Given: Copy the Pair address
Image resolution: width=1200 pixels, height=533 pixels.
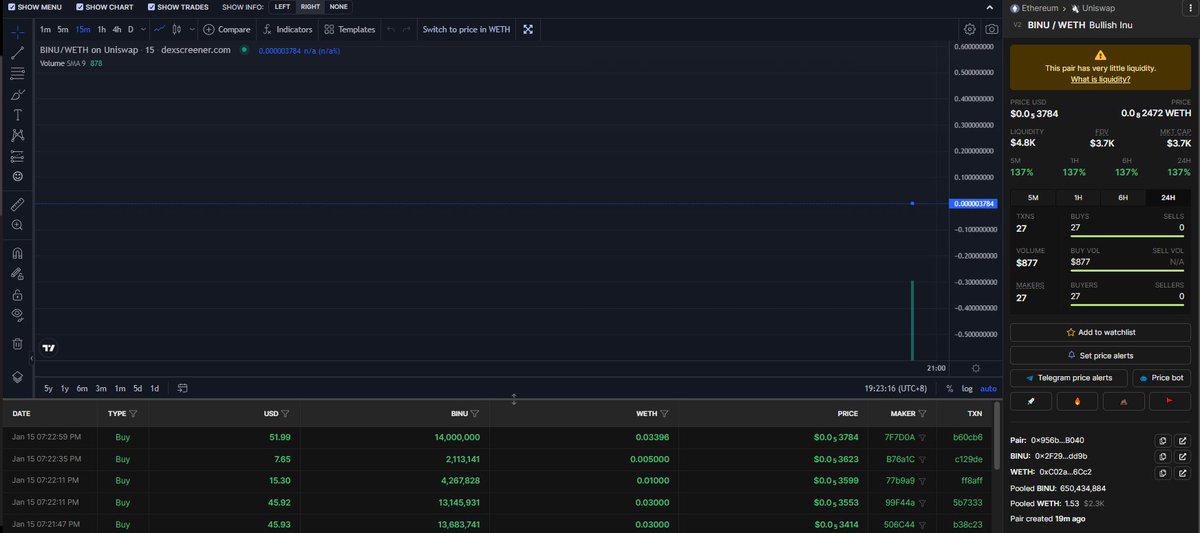Looking at the screenshot, I should point(1162,440).
